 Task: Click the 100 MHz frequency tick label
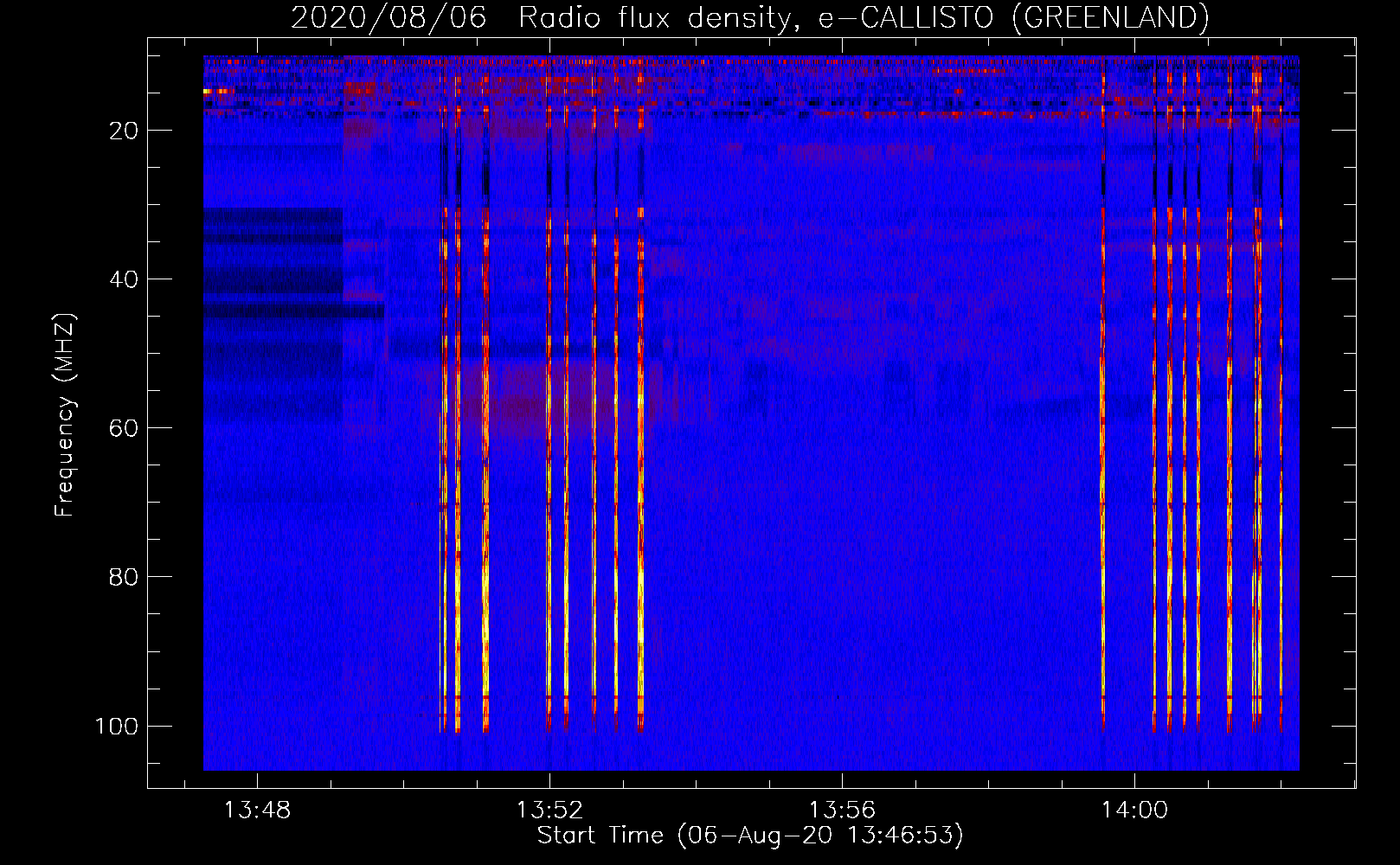[x=117, y=726]
